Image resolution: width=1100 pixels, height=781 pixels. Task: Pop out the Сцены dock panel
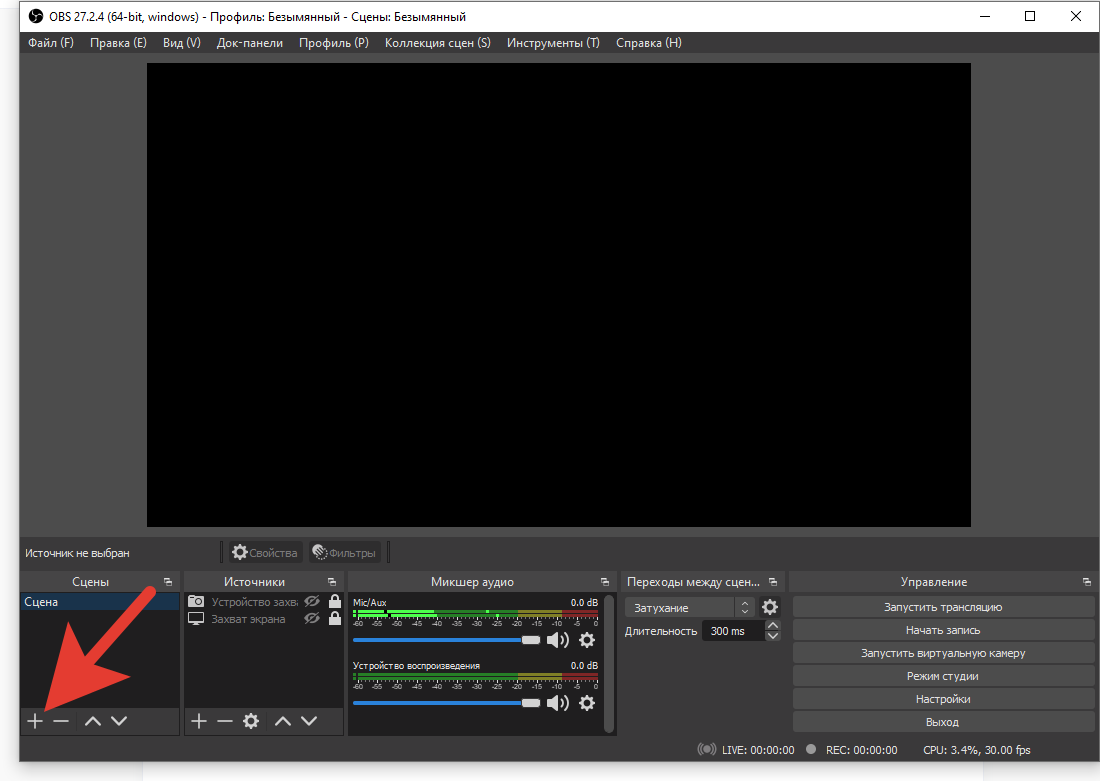(x=167, y=582)
